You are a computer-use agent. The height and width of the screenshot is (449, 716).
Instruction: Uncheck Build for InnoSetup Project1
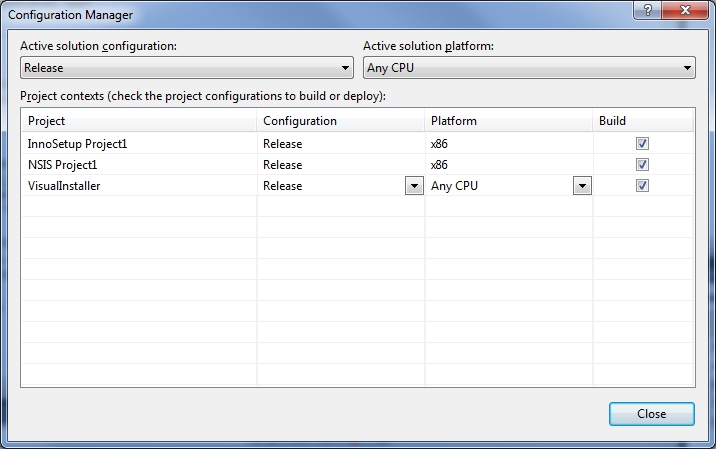click(x=642, y=143)
